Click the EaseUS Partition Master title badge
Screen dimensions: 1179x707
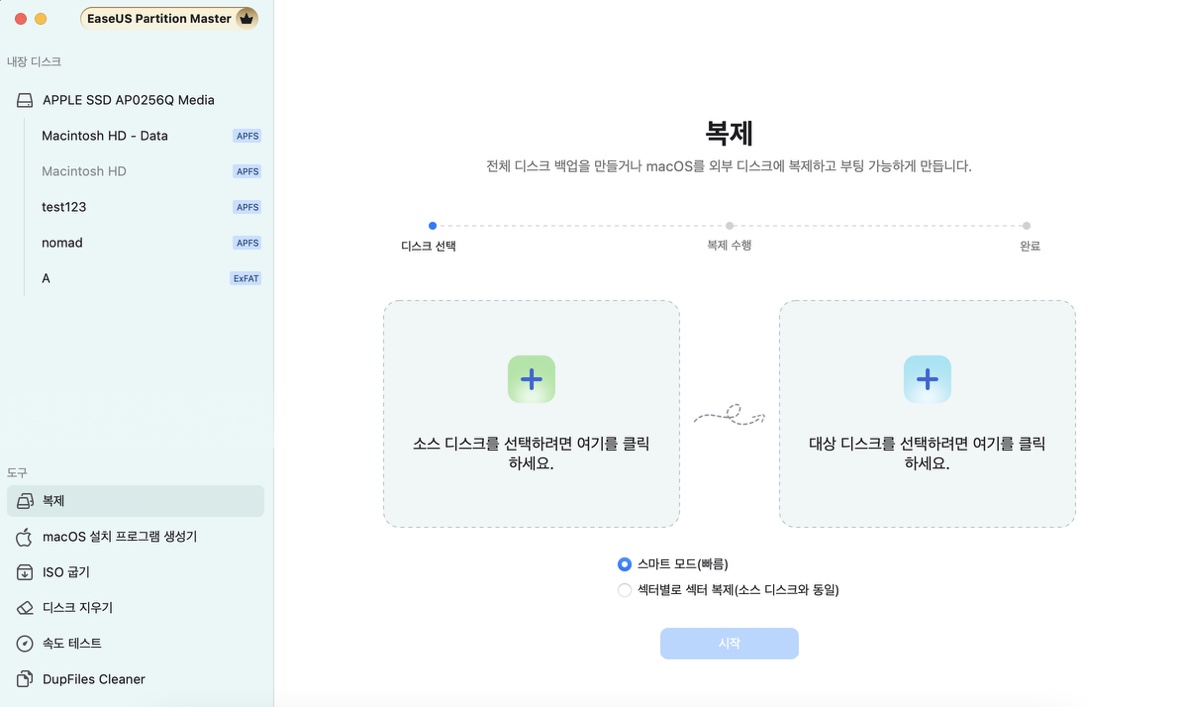tap(169, 18)
